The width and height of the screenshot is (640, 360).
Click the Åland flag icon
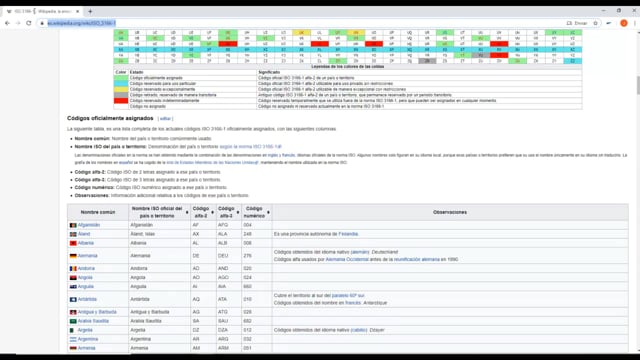tap(73, 234)
